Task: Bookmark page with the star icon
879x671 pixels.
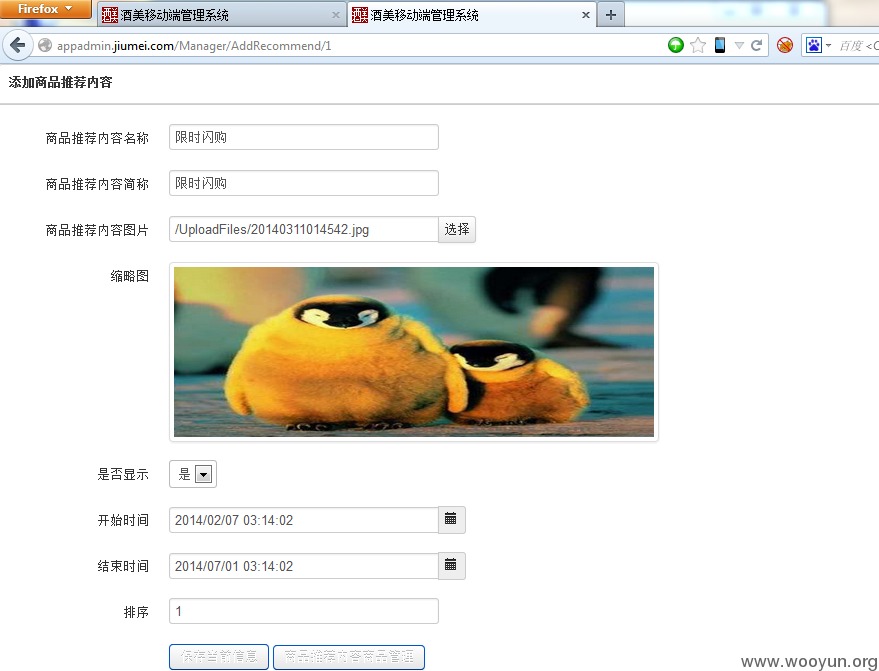Action: pyautogui.click(x=698, y=45)
